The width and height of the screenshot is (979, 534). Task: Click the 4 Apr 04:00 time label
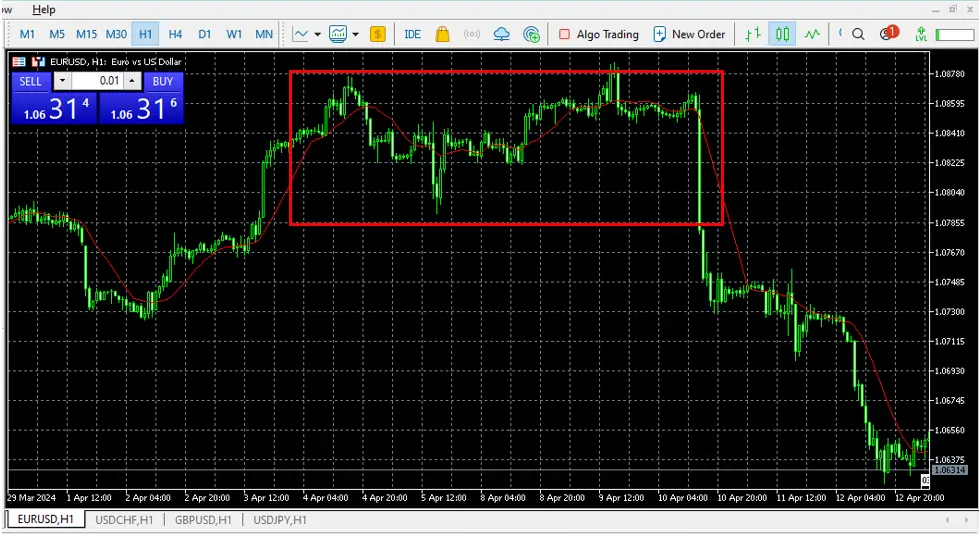tap(325, 498)
